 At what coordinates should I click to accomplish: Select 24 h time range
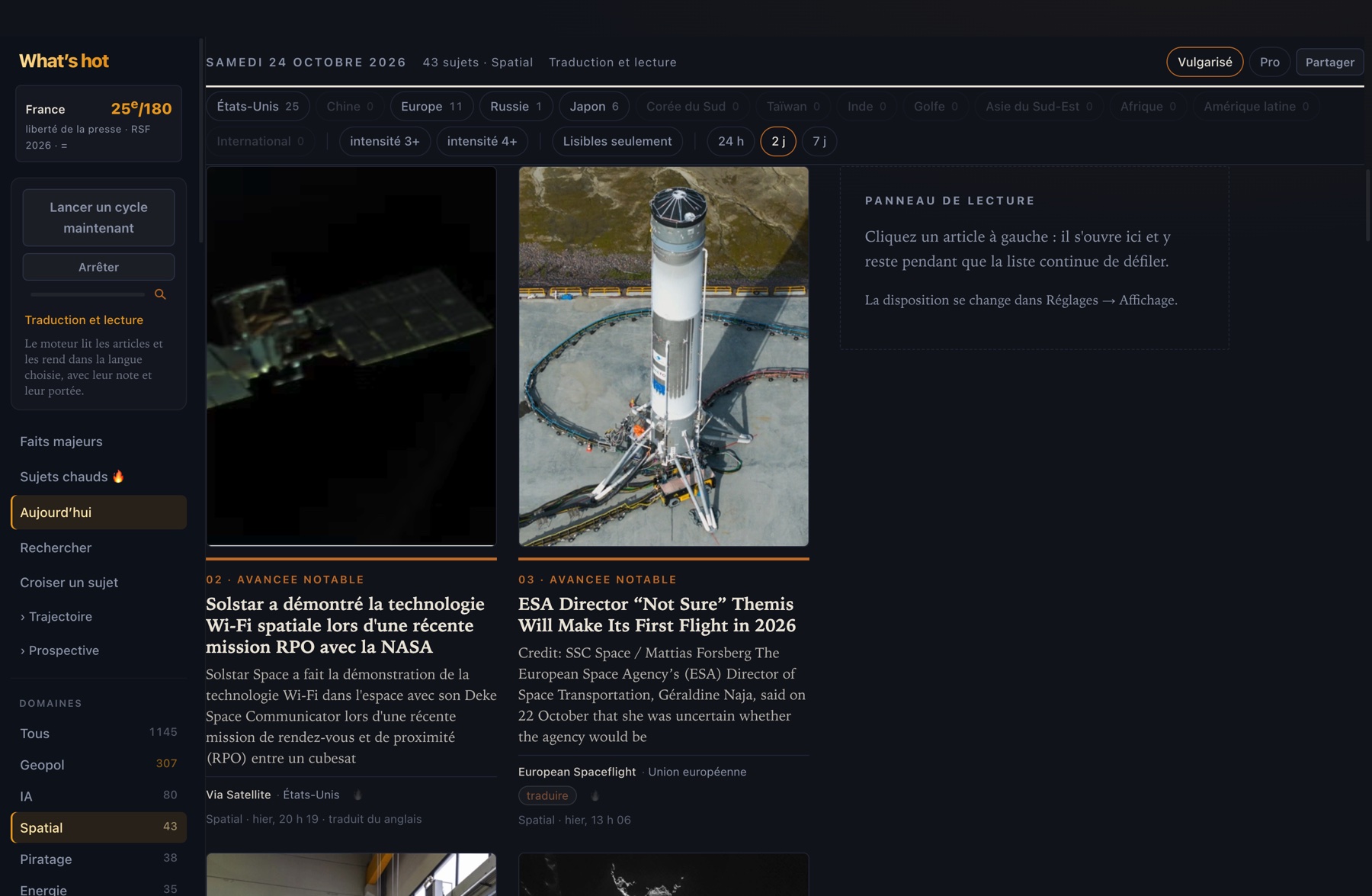[730, 141]
